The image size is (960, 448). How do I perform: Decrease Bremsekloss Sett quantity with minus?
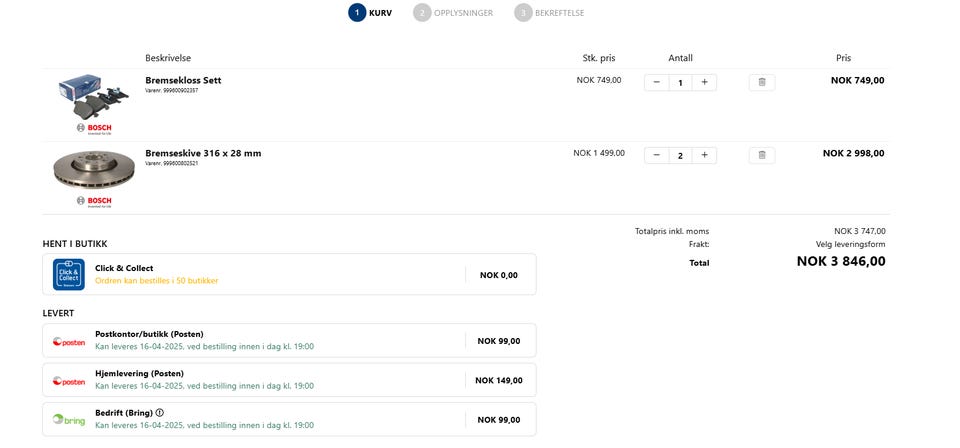[x=657, y=82]
